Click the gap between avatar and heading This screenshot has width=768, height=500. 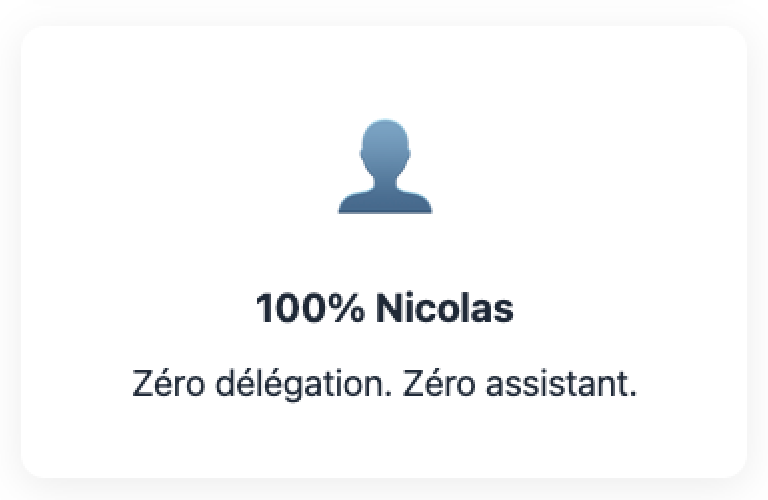pos(384,250)
